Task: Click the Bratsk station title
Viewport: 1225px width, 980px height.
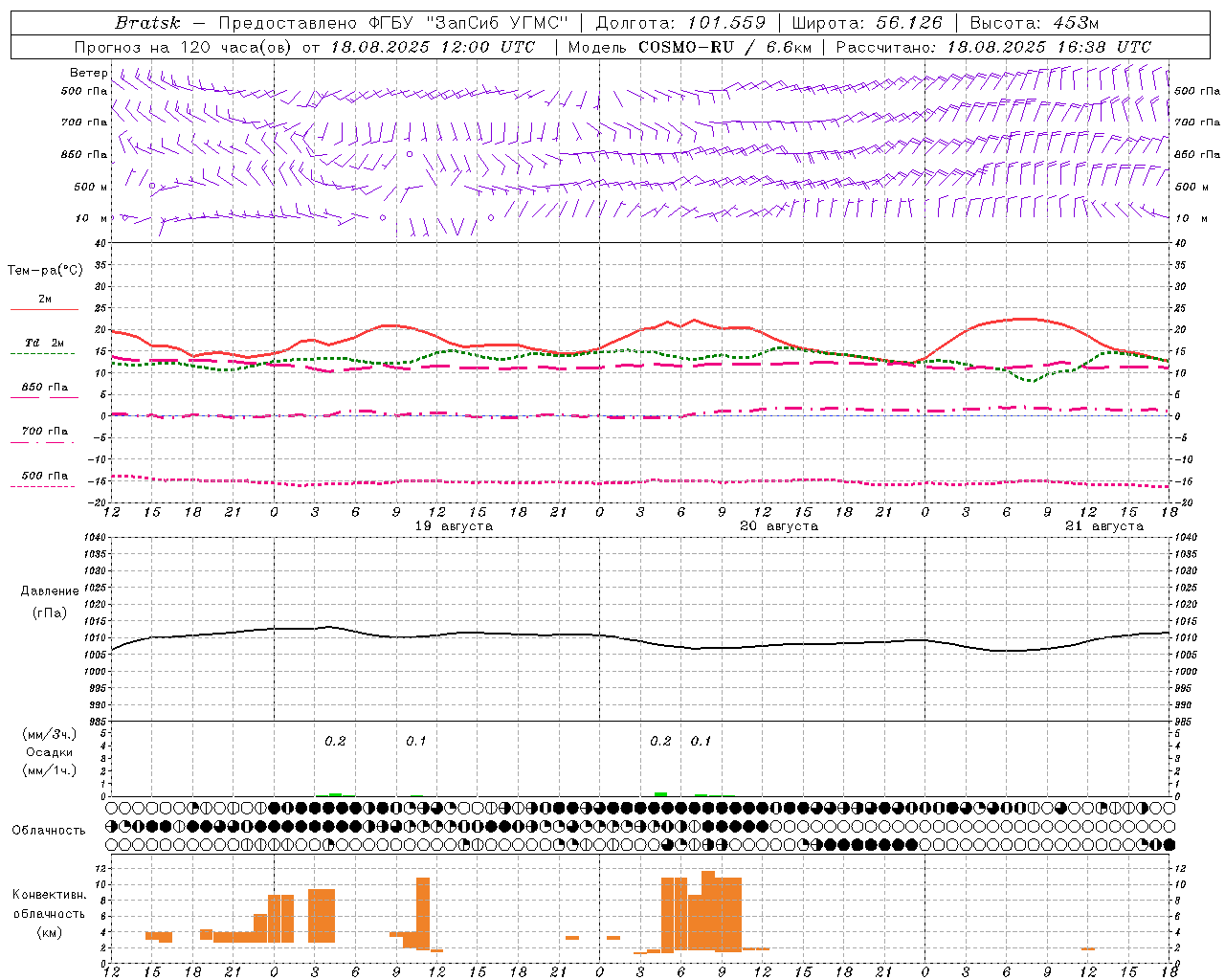Action: pyautogui.click(x=147, y=23)
